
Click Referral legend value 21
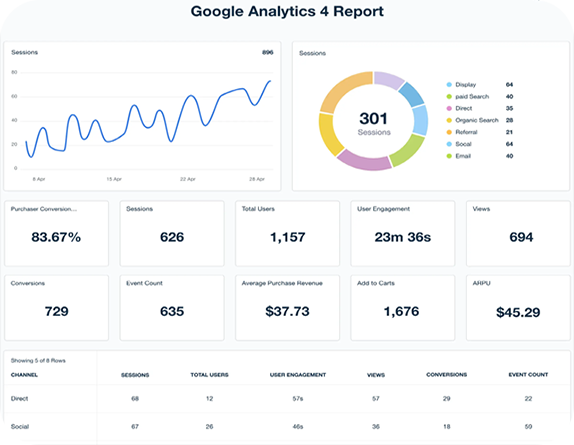click(509, 132)
